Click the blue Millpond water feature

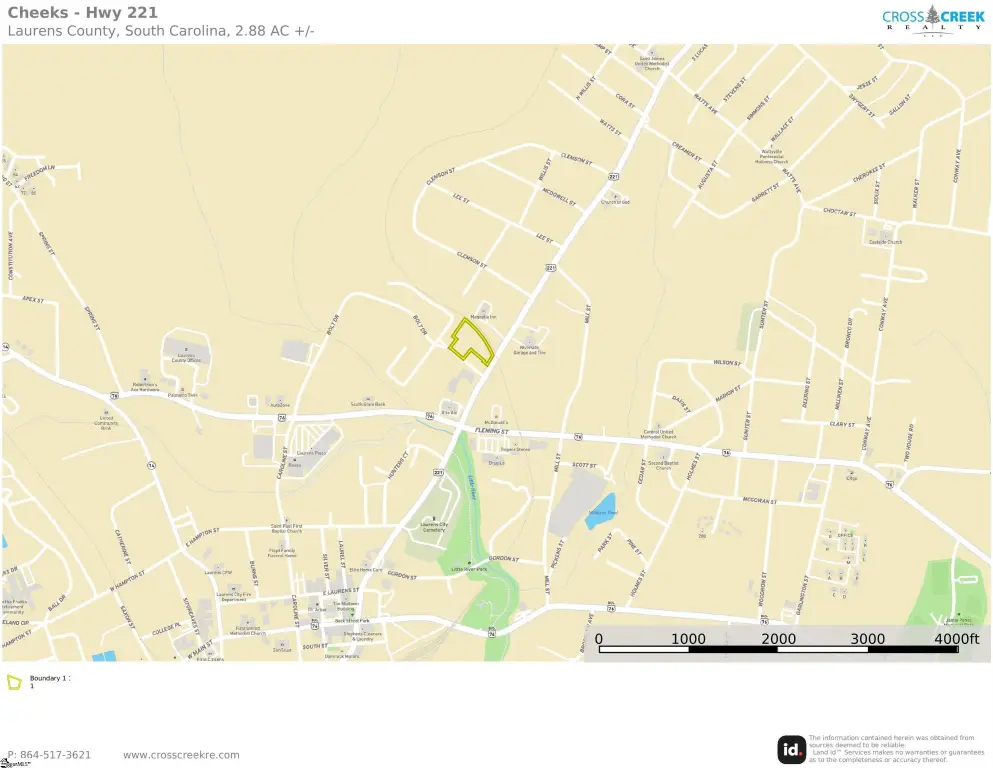pyautogui.click(x=600, y=512)
